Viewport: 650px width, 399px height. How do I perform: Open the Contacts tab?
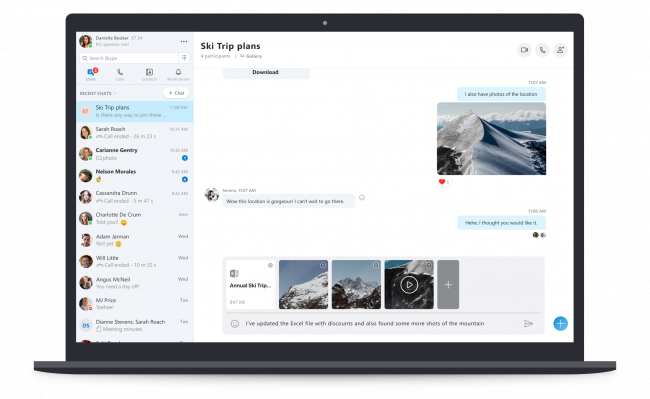(149, 75)
